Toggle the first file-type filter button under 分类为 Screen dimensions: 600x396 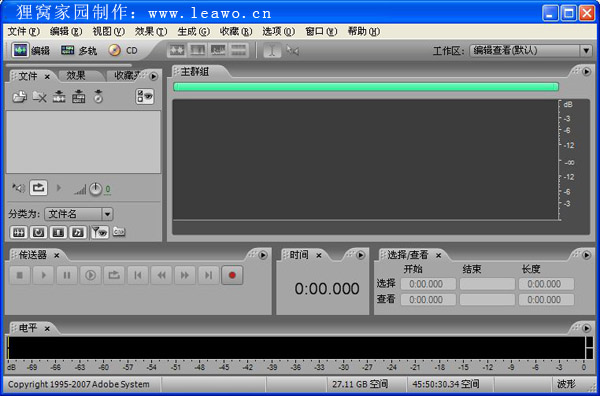pos(18,232)
